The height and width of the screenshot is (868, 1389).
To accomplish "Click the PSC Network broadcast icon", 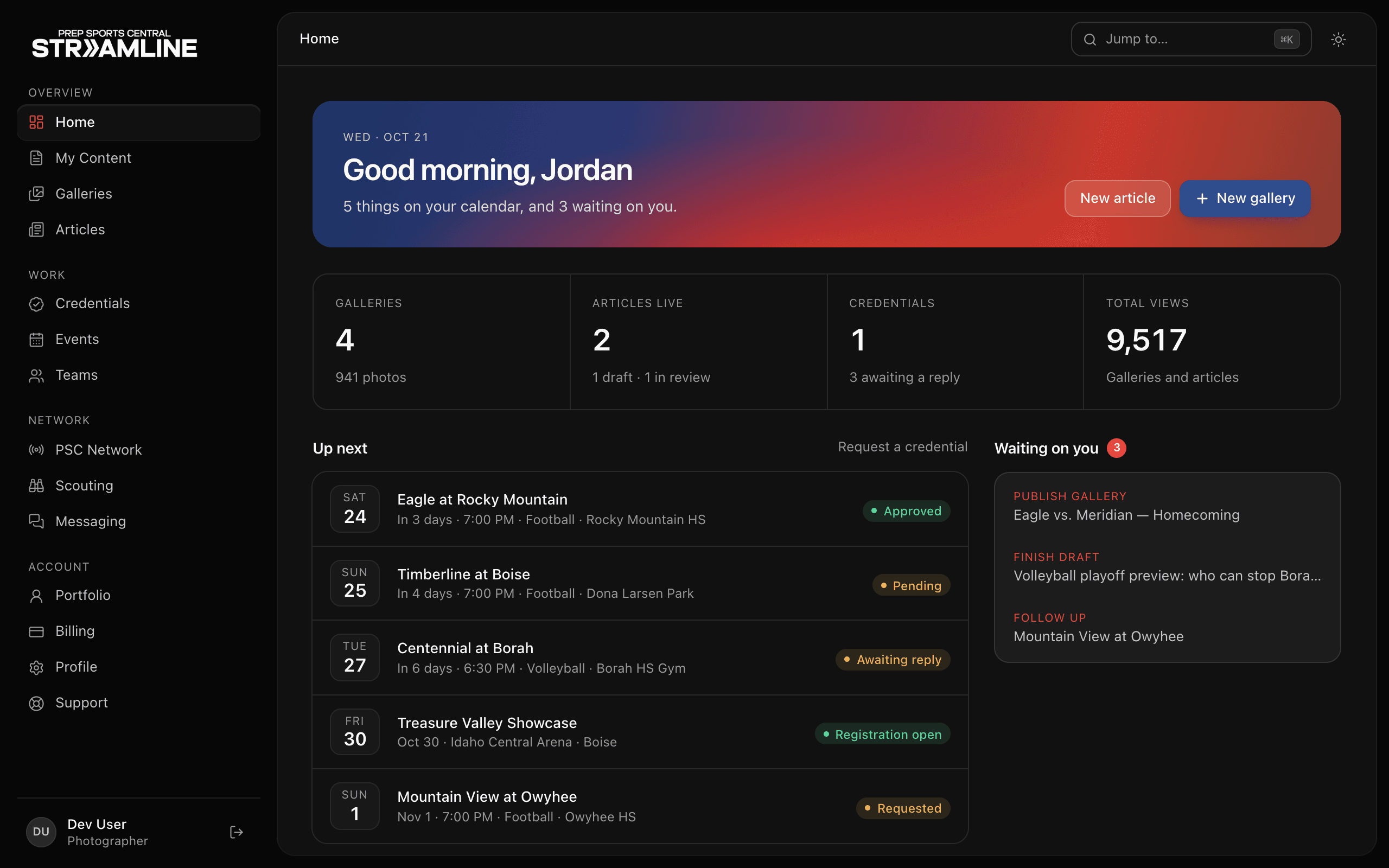I will coord(36,450).
